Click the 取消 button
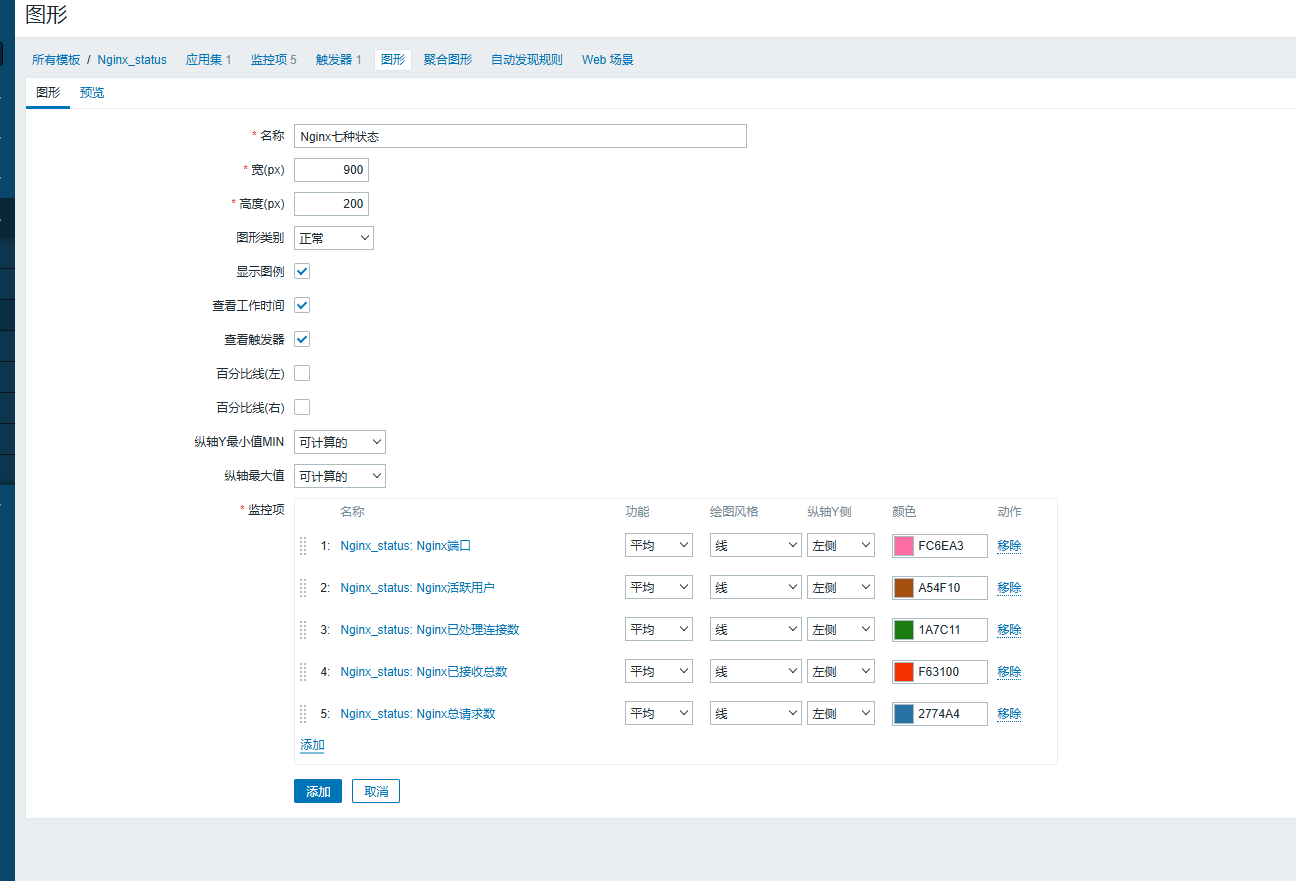The height and width of the screenshot is (881, 1296). pyautogui.click(x=376, y=791)
